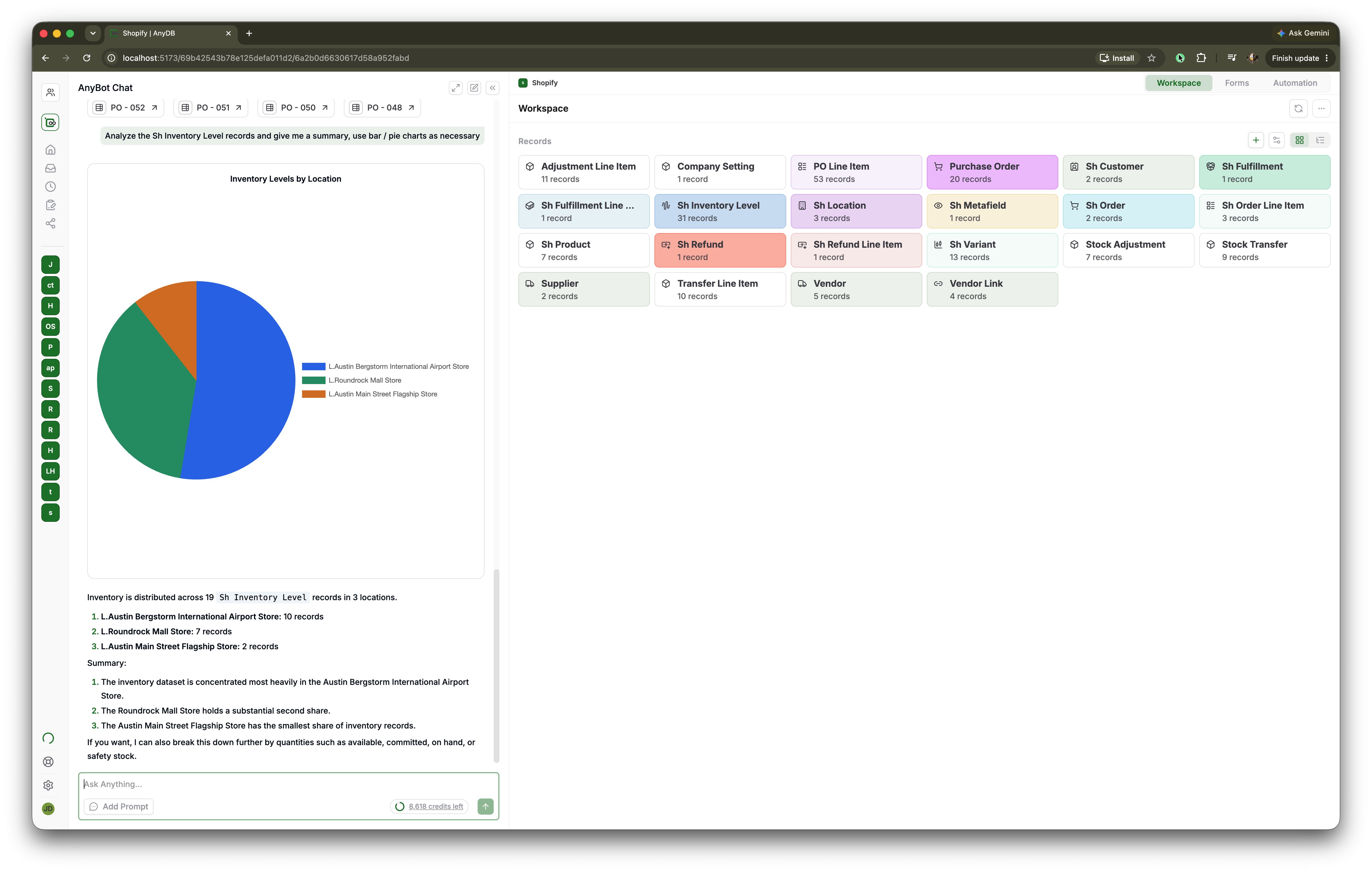Image resolution: width=1372 pixels, height=872 pixels.
Task: Open the 8,618 credits left link
Action: click(x=435, y=806)
